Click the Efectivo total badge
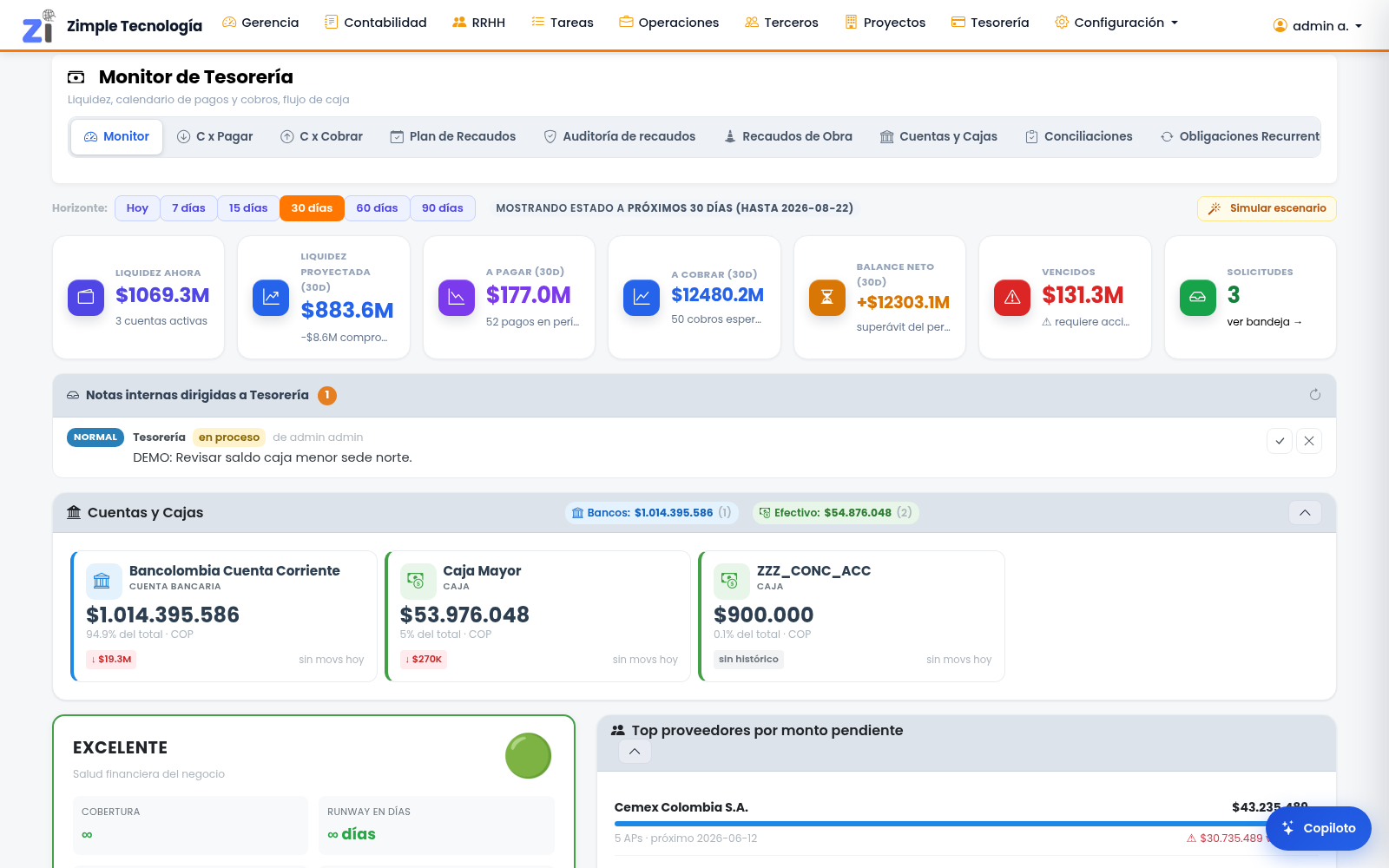Screen dimensions: 1389x868 [836, 513]
